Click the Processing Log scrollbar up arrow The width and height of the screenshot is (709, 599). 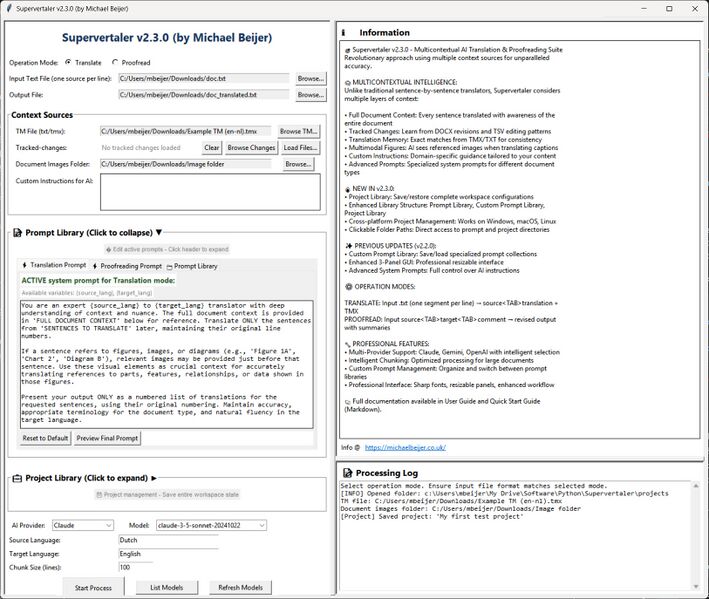[696, 486]
